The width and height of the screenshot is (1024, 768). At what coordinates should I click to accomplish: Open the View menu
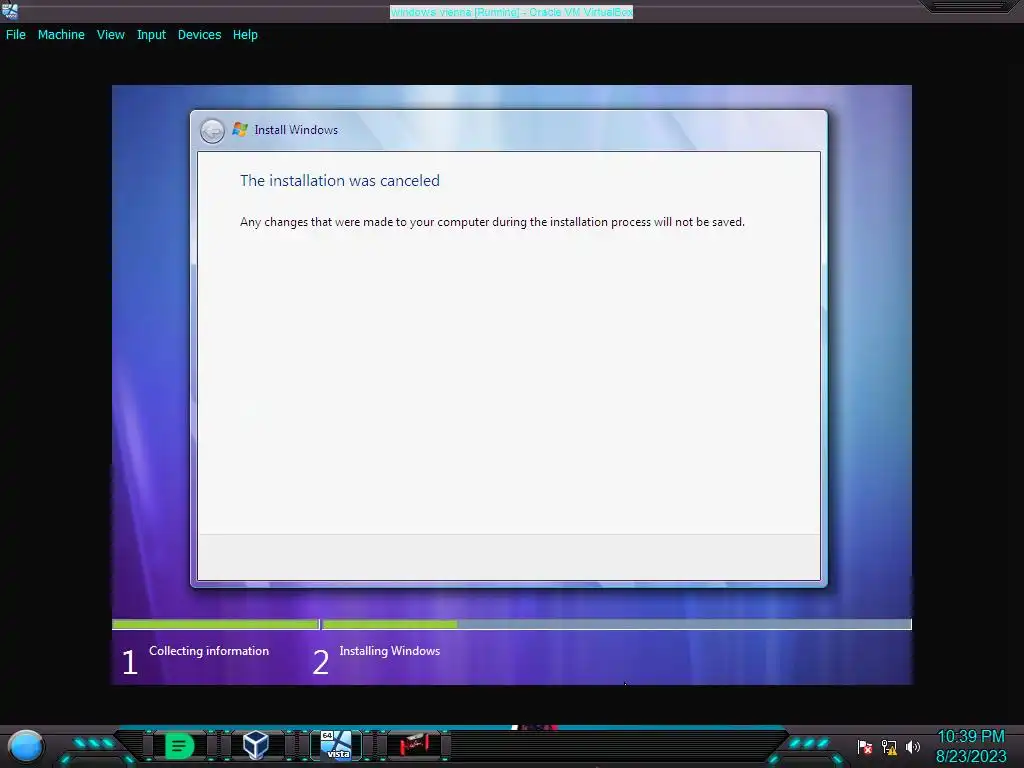110,35
